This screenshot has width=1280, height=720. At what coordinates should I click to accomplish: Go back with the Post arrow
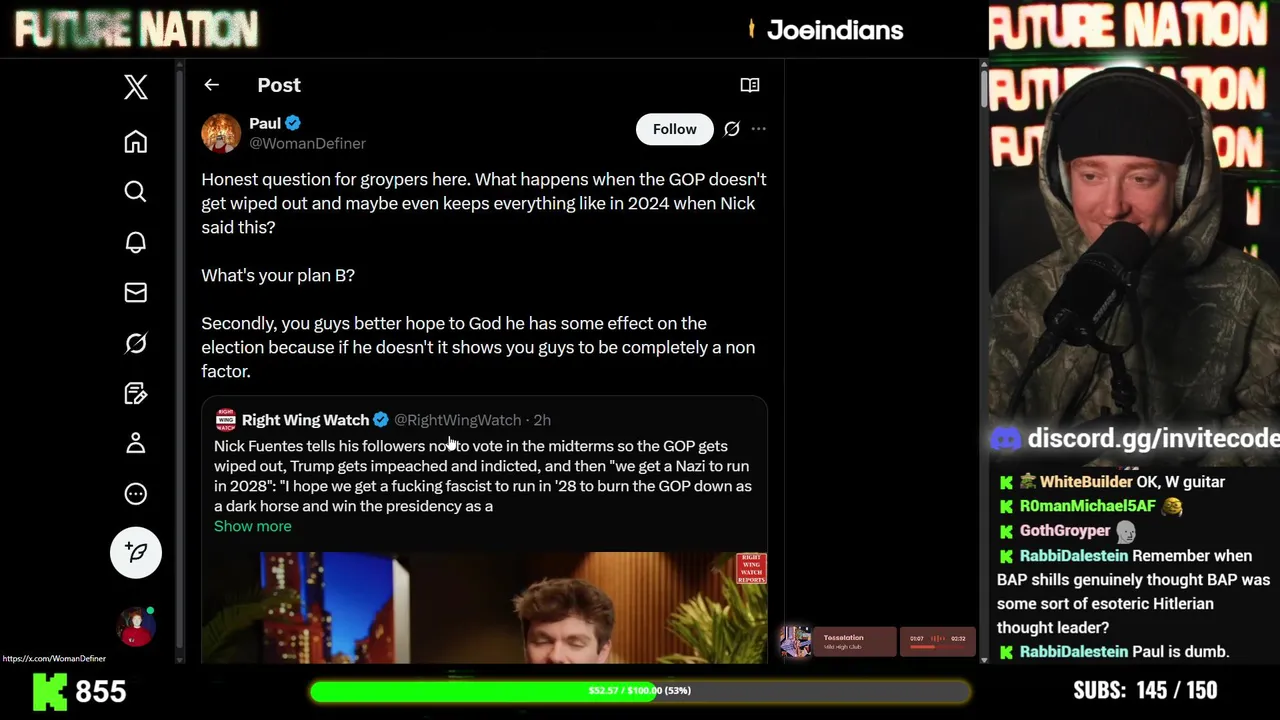211,85
